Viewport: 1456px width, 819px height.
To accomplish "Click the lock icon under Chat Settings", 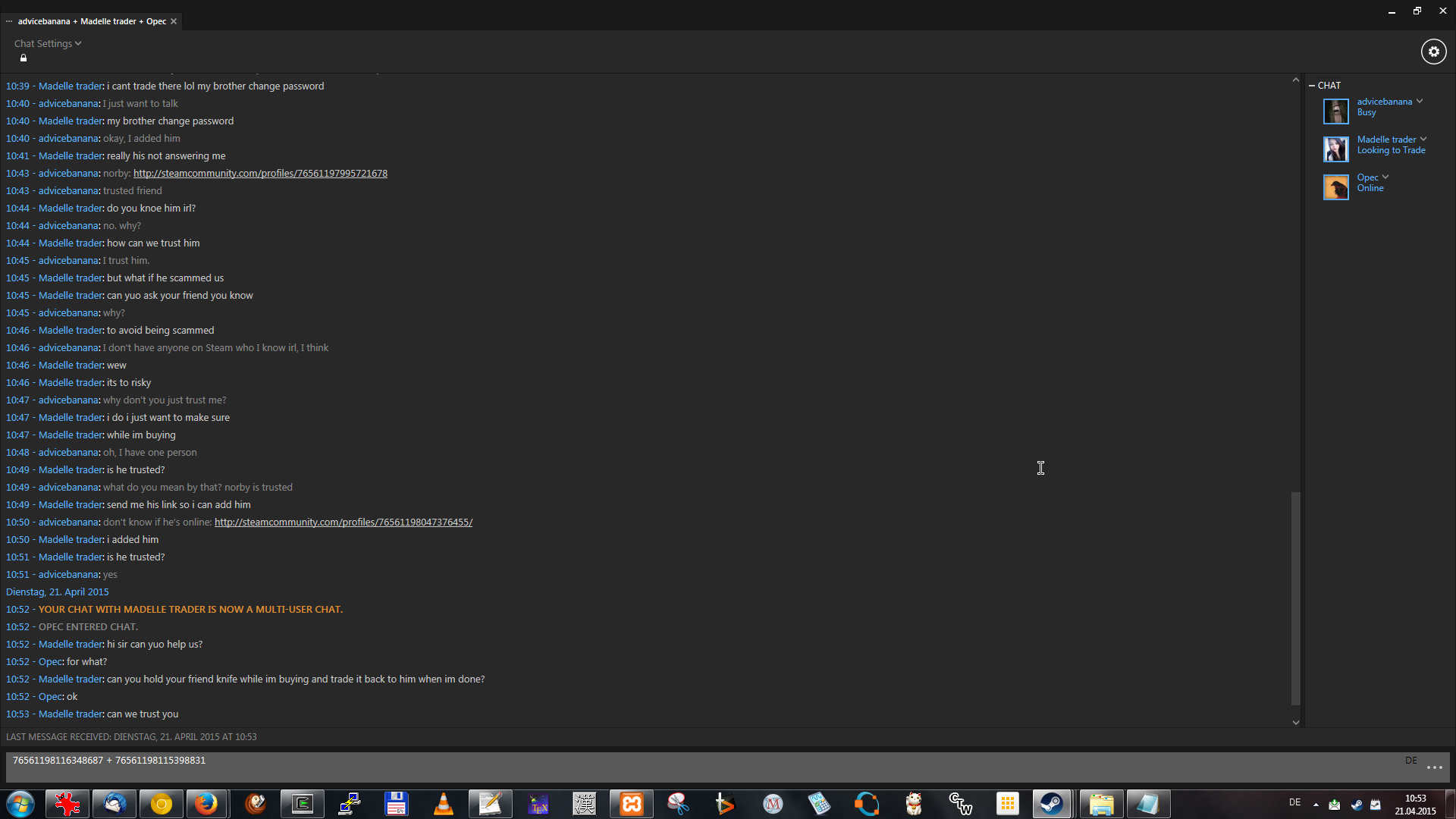I will click(x=24, y=58).
